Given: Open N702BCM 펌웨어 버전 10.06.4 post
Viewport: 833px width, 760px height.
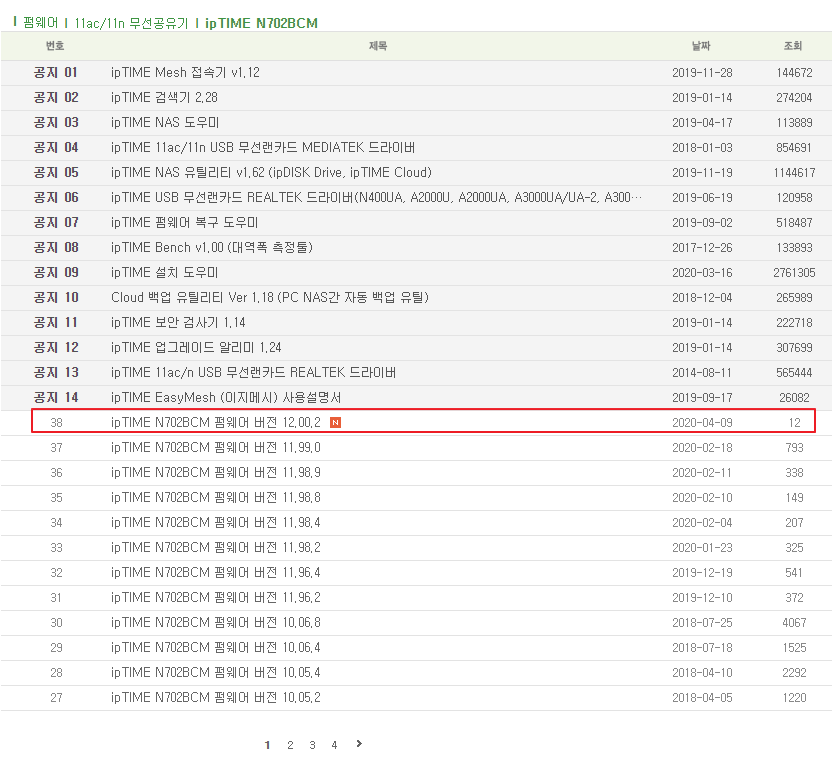Looking at the screenshot, I should [x=216, y=647].
